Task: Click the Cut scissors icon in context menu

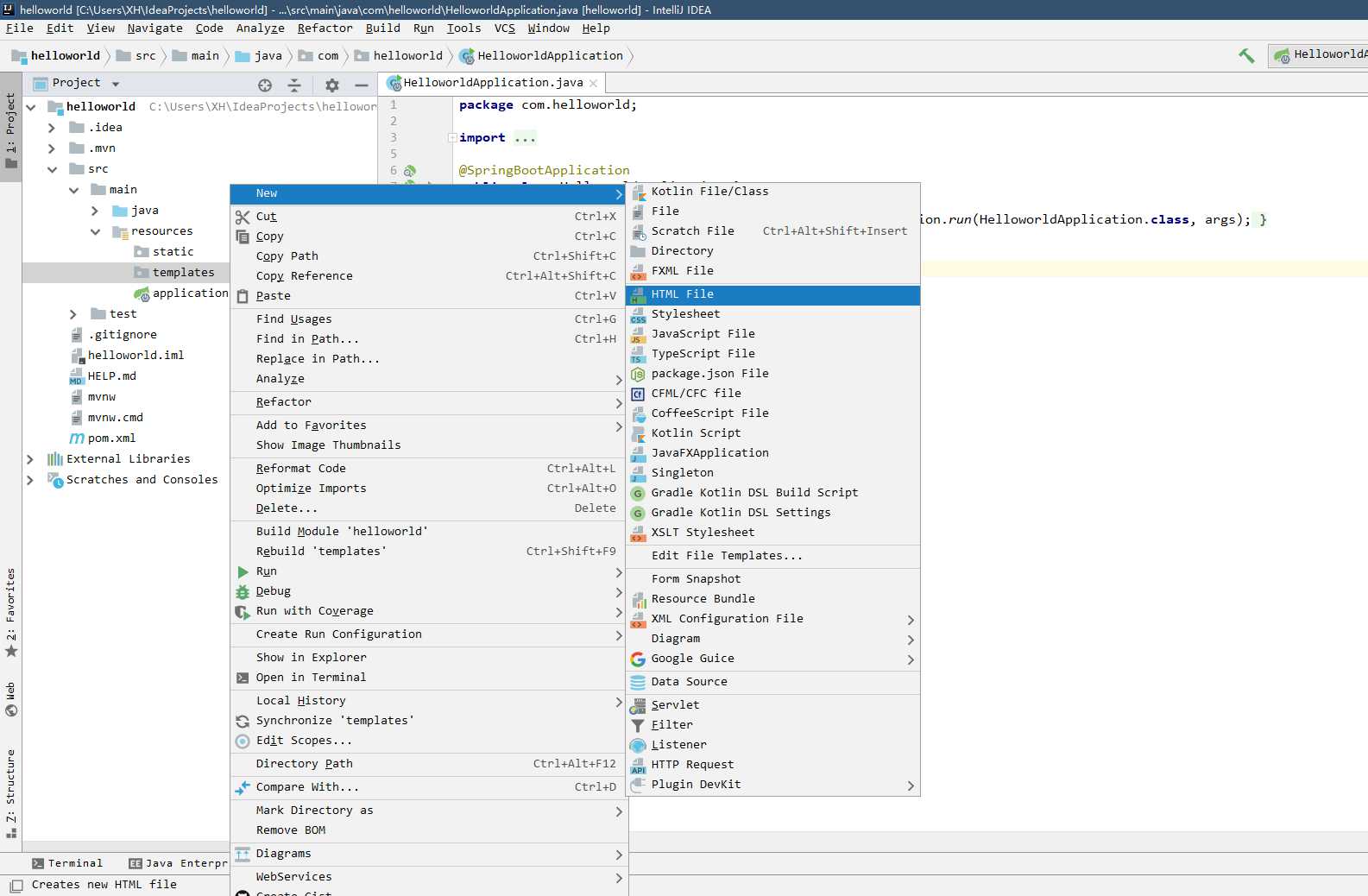Action: pos(243,217)
